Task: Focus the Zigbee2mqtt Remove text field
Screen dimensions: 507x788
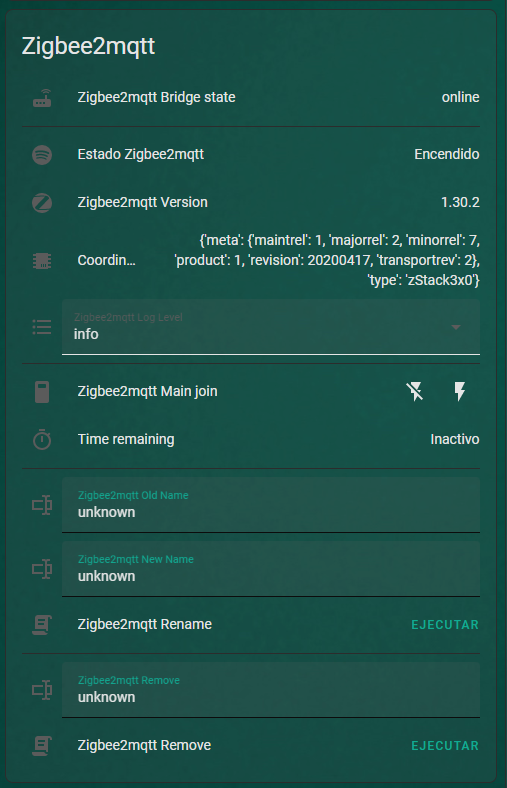Action: 271,690
